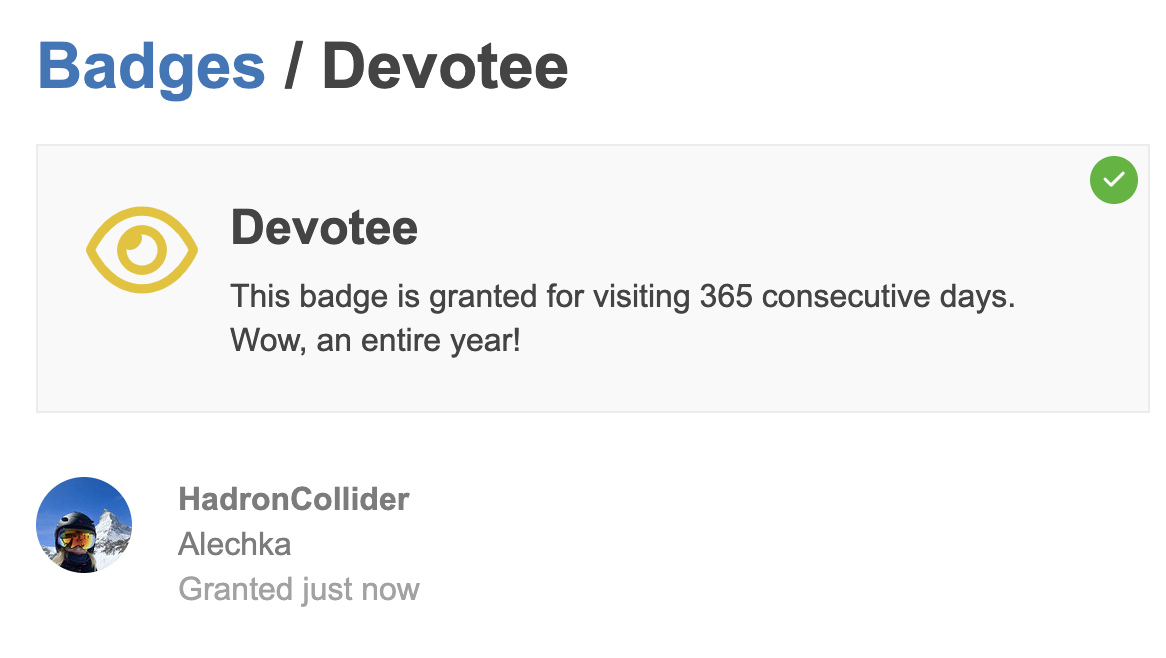Click the yellow eye Devotee badge icon
Image resolution: width=1166 pixels, height=658 pixels.
142,250
